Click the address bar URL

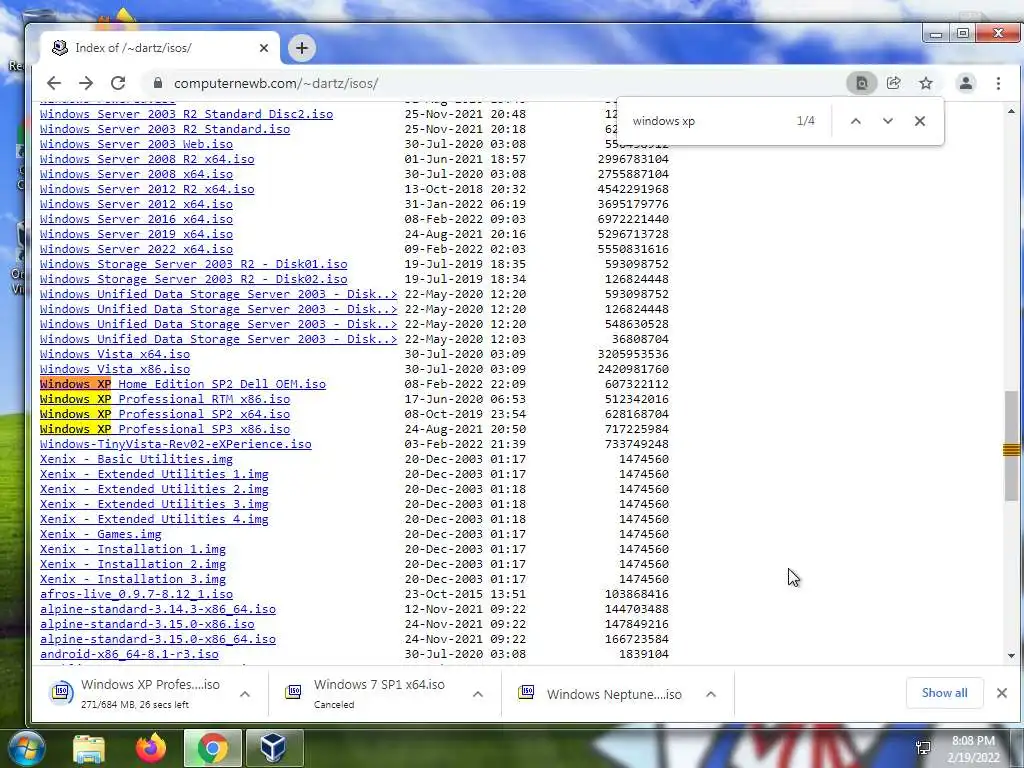coord(276,84)
